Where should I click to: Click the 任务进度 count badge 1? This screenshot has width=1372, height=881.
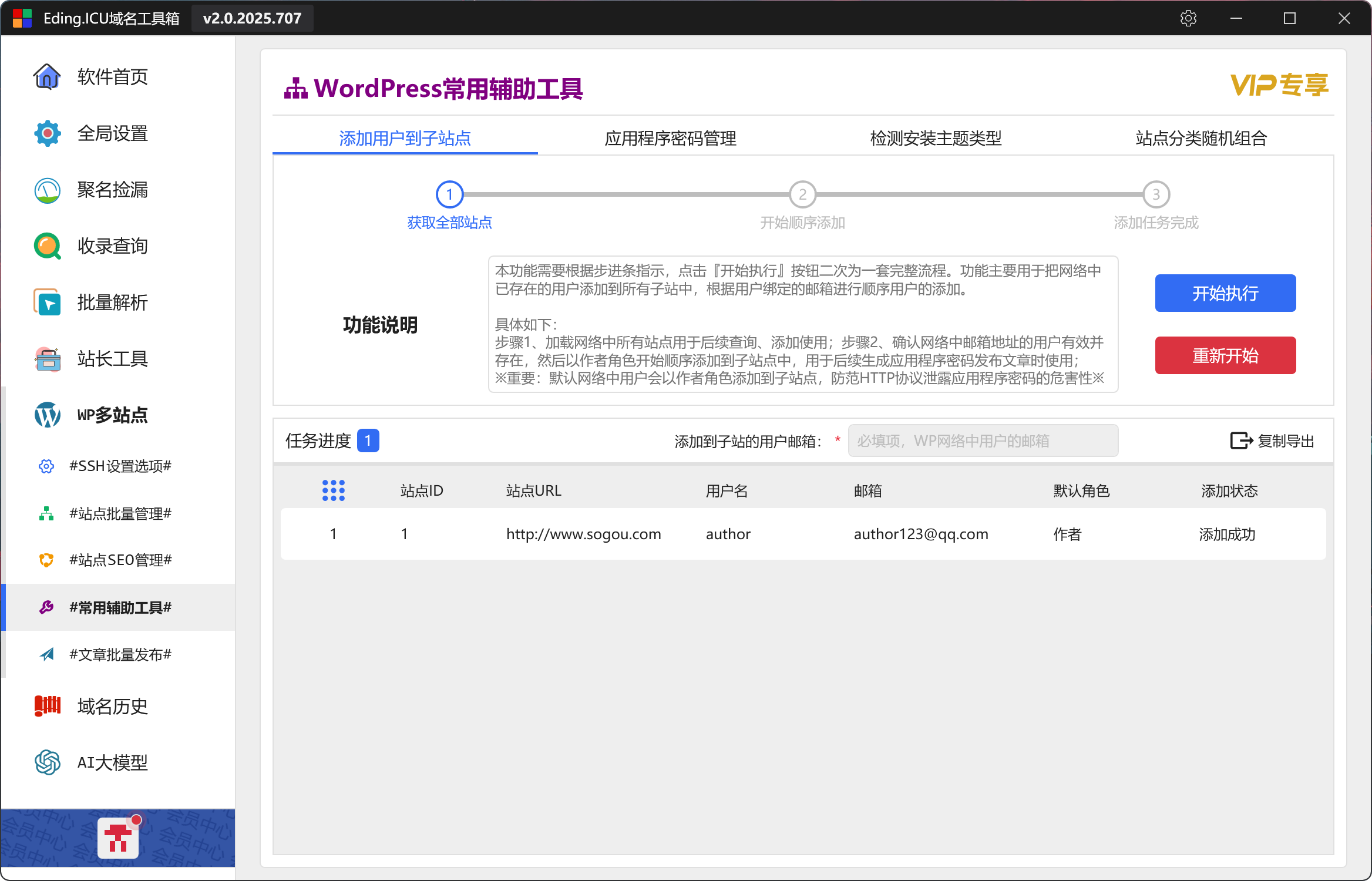click(368, 441)
